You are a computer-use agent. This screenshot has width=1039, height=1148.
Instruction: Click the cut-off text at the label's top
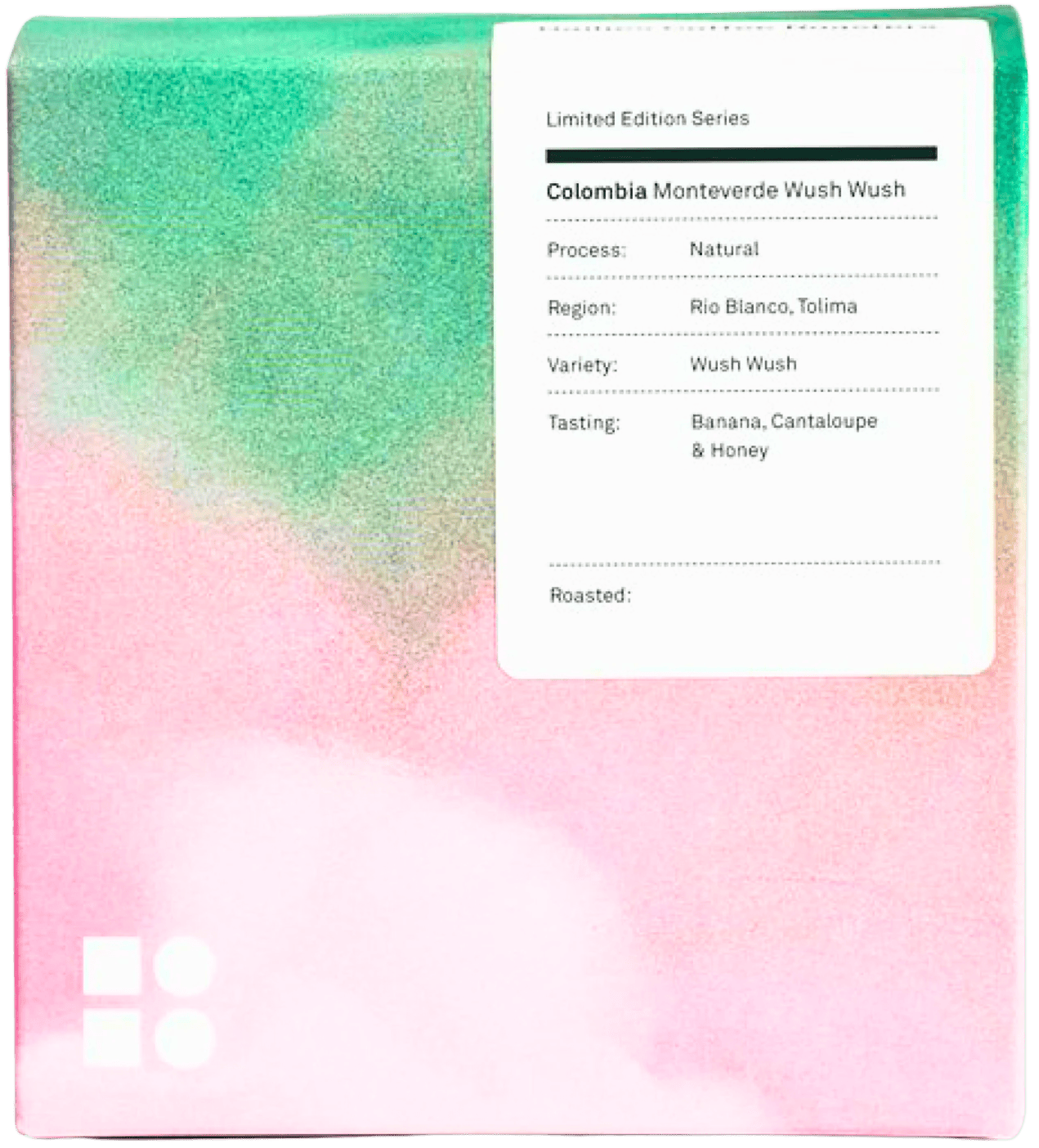click(x=736, y=29)
